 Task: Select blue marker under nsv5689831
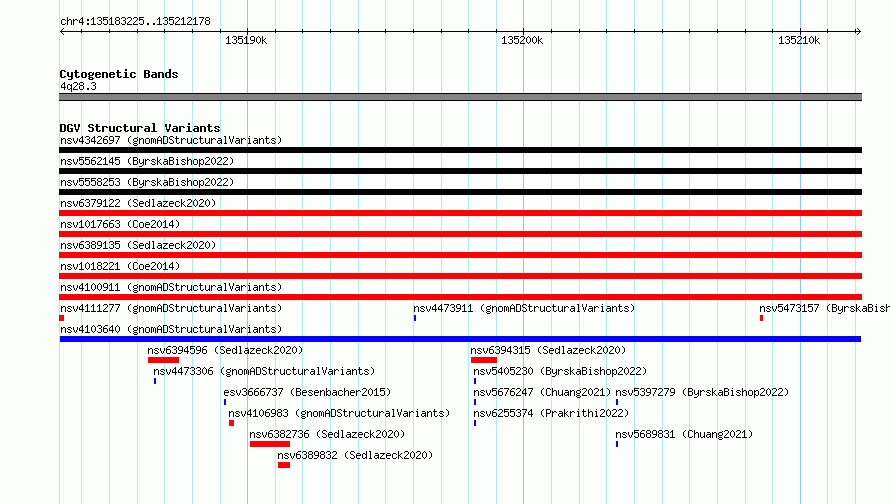[x=617, y=444]
